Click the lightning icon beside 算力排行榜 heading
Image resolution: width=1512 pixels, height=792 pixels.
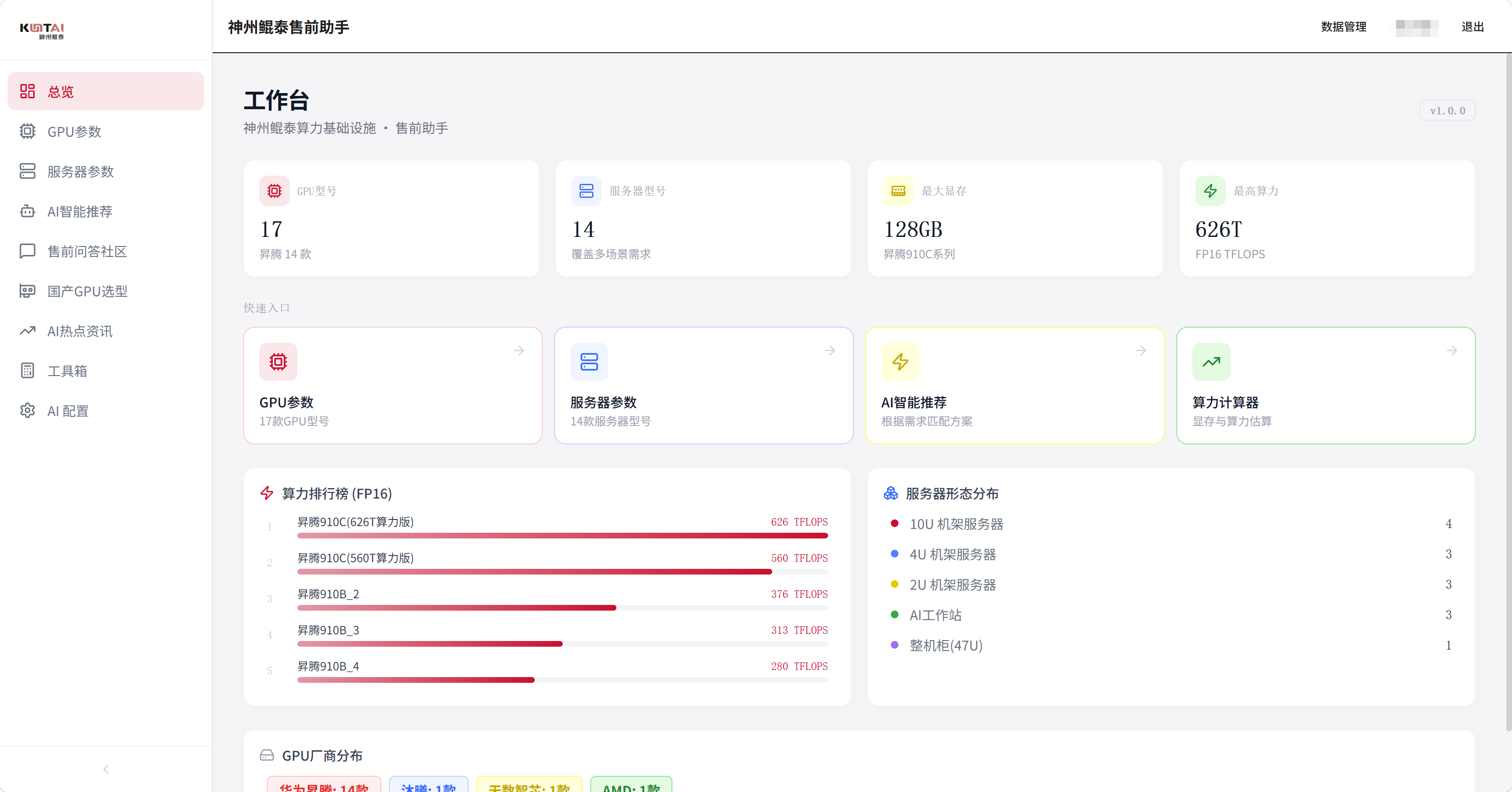[x=267, y=493]
